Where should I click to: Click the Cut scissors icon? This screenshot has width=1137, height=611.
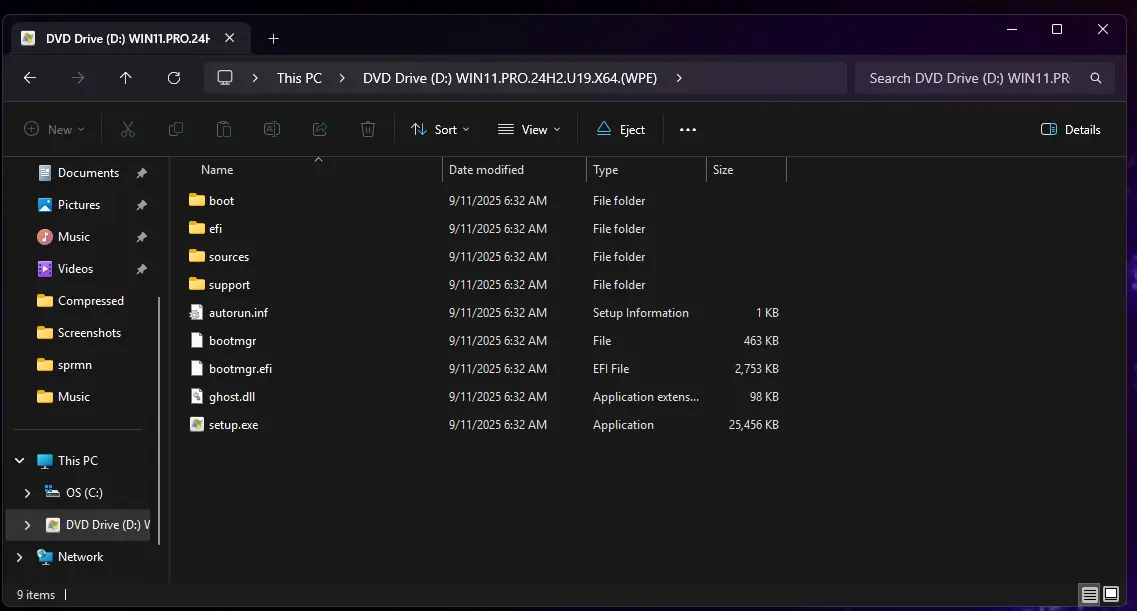click(128, 129)
